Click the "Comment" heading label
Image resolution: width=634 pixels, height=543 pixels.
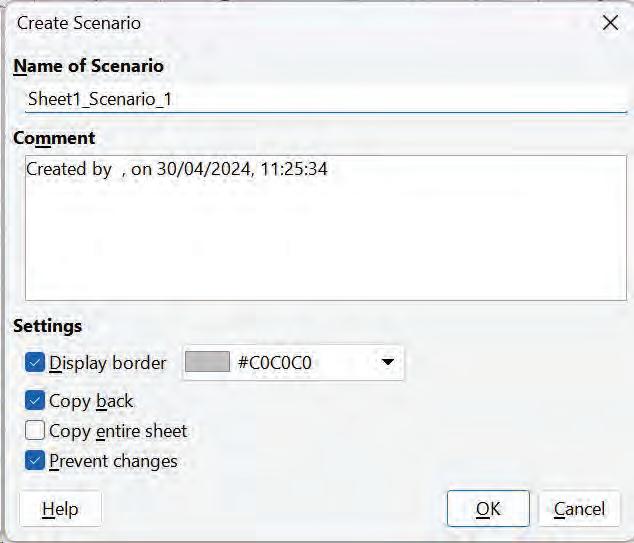tap(54, 138)
